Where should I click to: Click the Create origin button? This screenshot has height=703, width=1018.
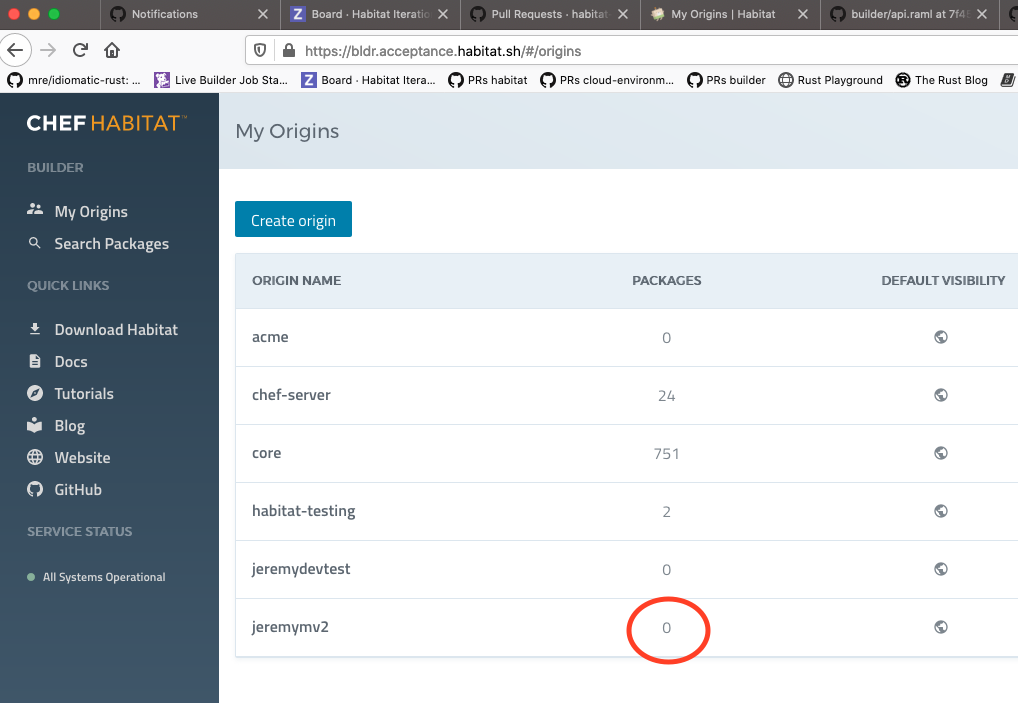293,219
